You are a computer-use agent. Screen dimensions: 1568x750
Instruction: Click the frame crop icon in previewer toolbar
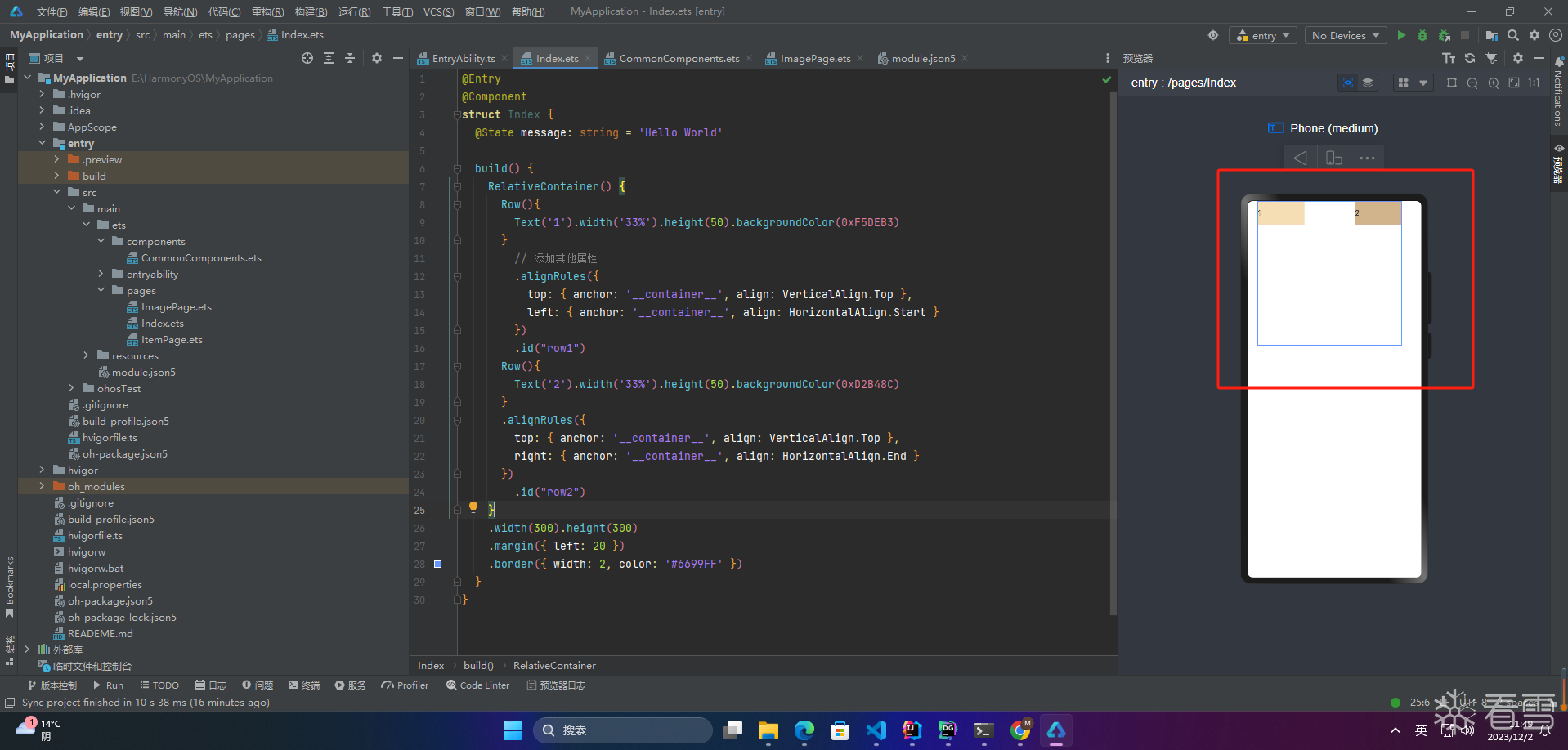tap(1452, 83)
